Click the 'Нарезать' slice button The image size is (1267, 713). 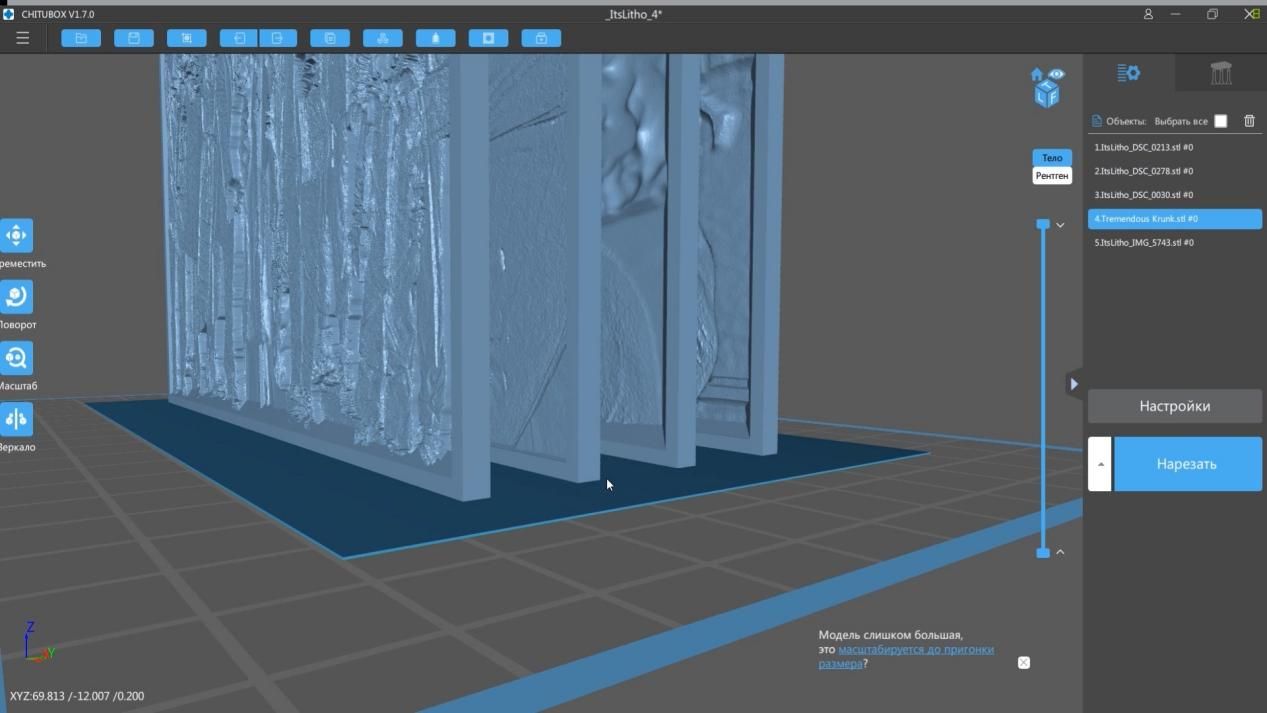(1186, 464)
